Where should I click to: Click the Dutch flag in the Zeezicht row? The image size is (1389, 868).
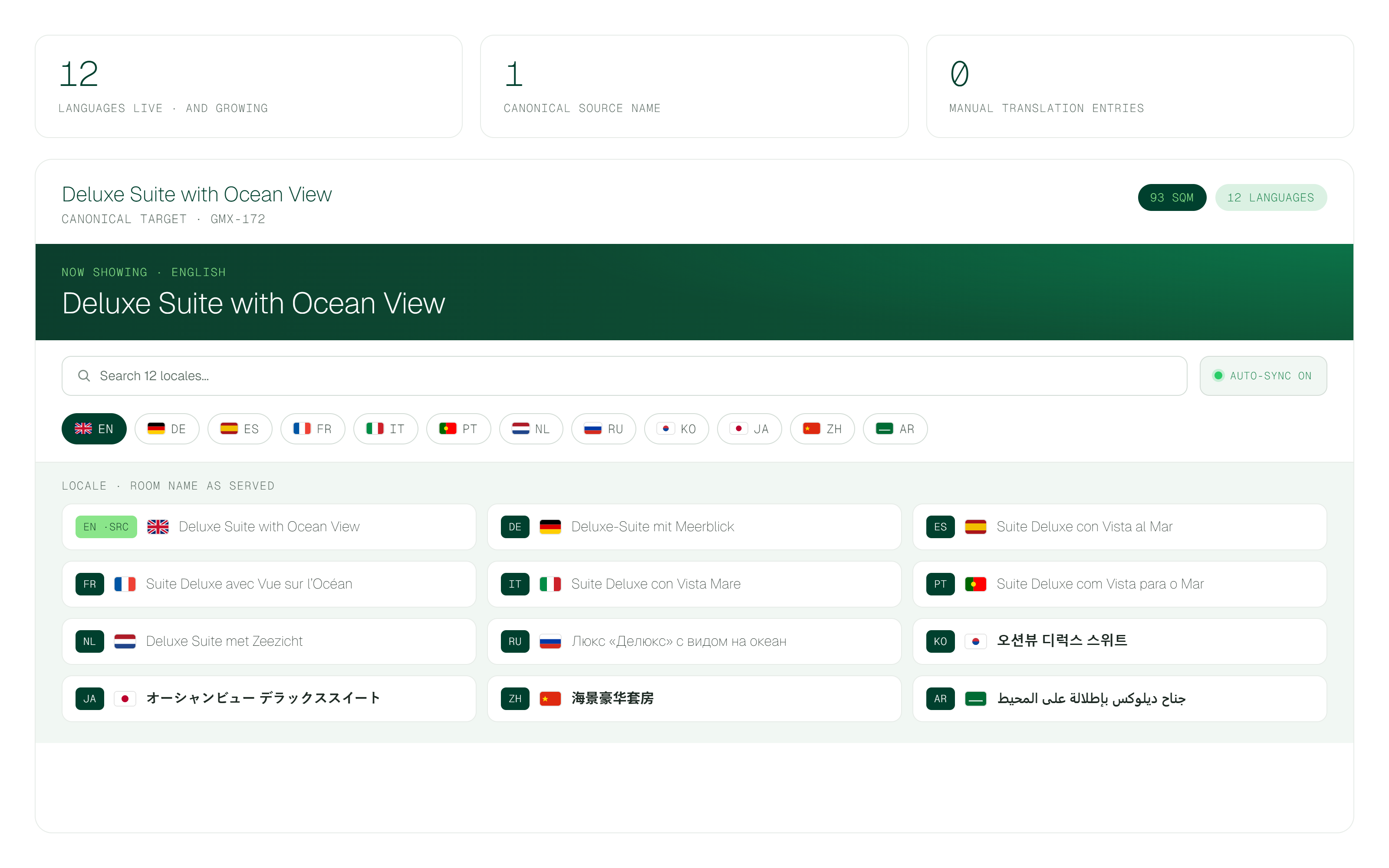125,641
